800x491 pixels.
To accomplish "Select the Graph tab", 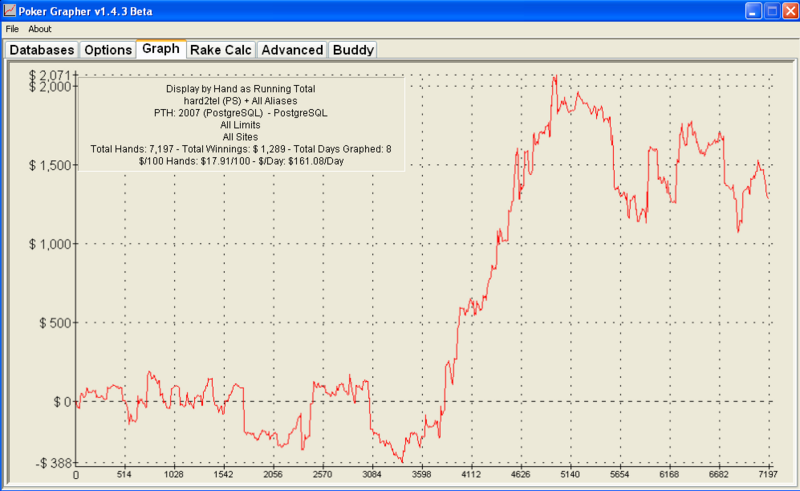I will tap(161, 49).
